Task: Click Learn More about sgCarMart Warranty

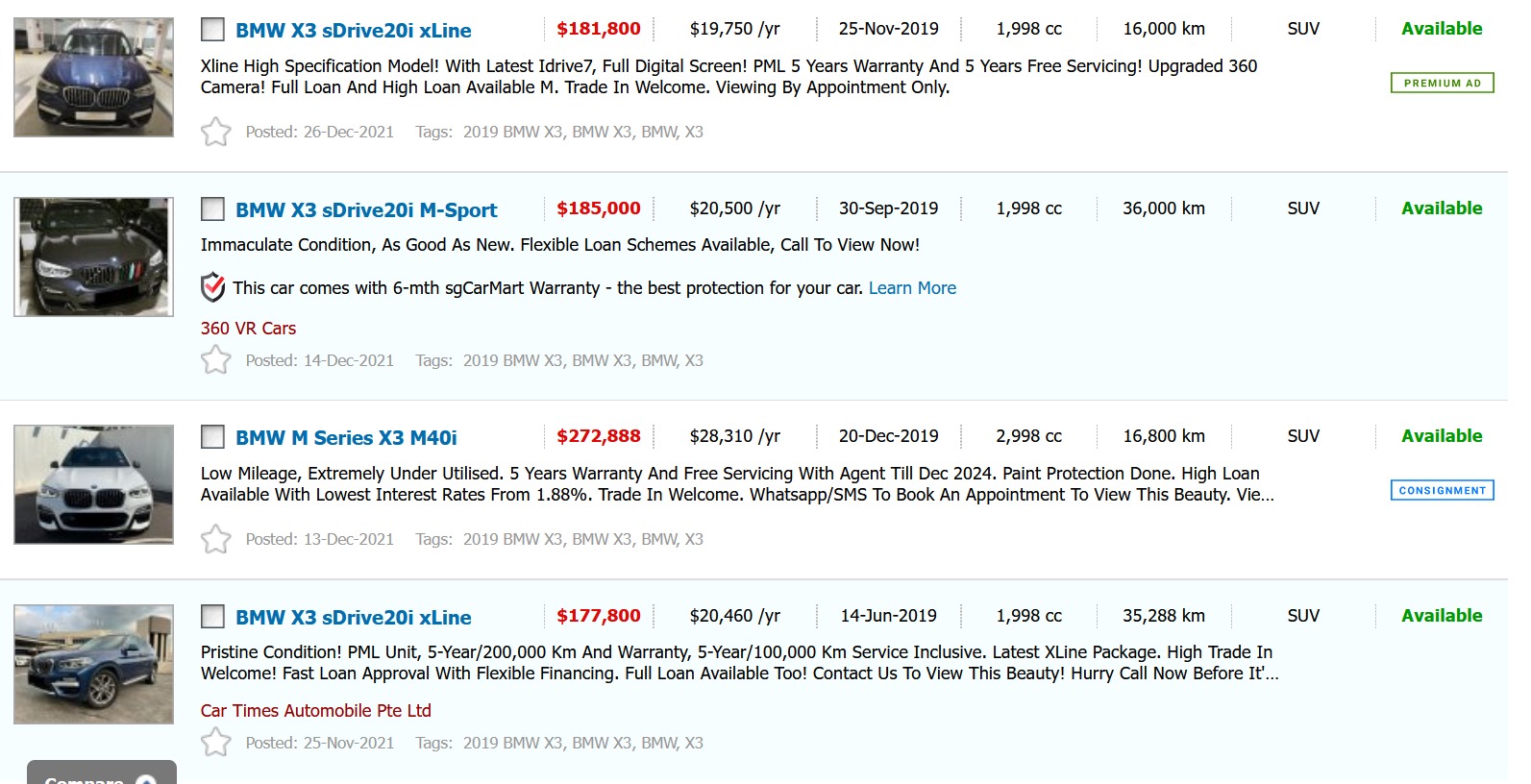Action: (912, 288)
